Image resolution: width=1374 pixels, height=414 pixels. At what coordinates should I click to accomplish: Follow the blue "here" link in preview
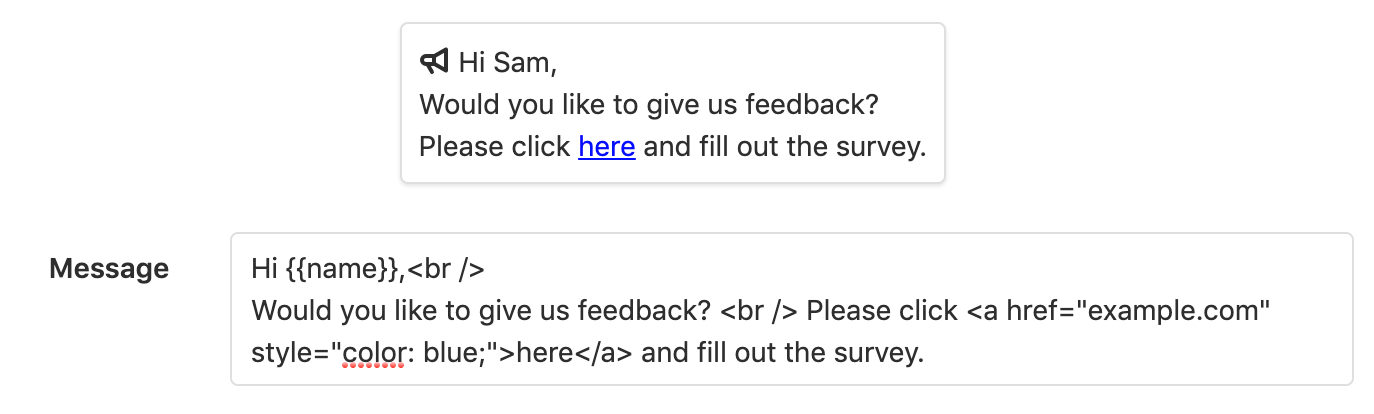coord(606,147)
